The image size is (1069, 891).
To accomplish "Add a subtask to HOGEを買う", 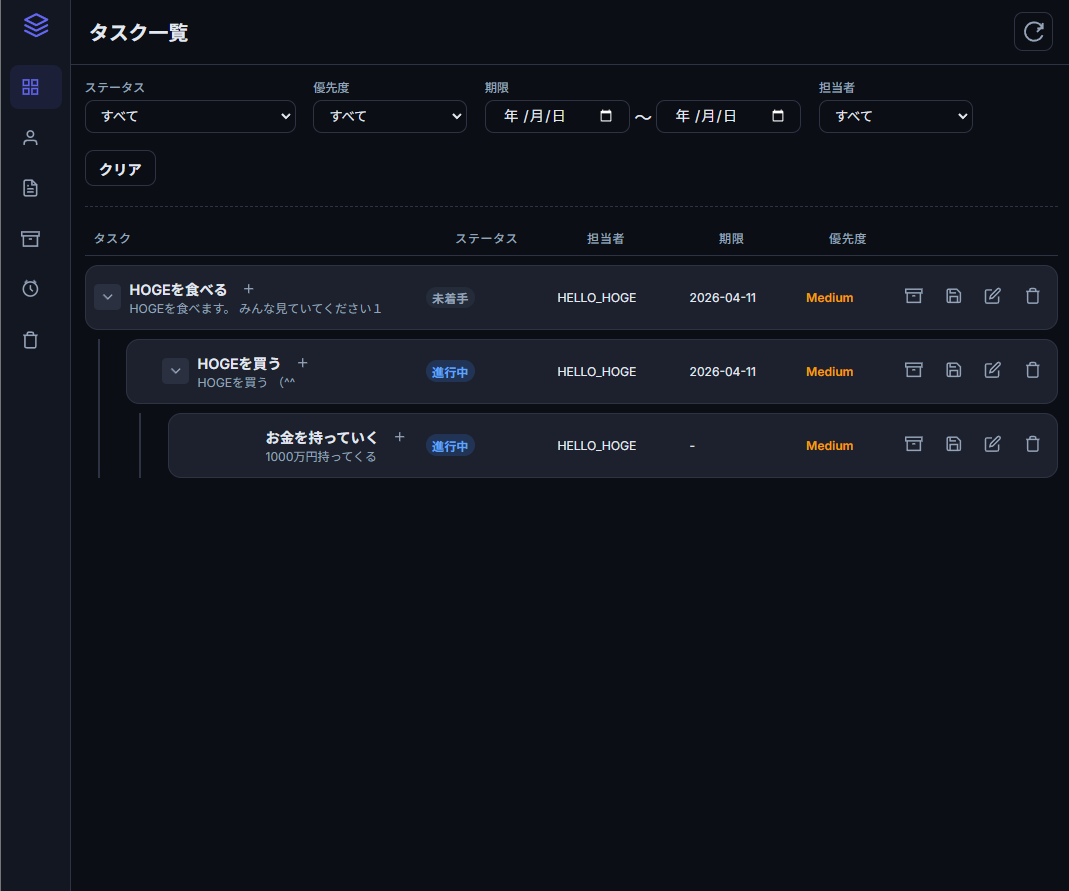I will pos(303,363).
